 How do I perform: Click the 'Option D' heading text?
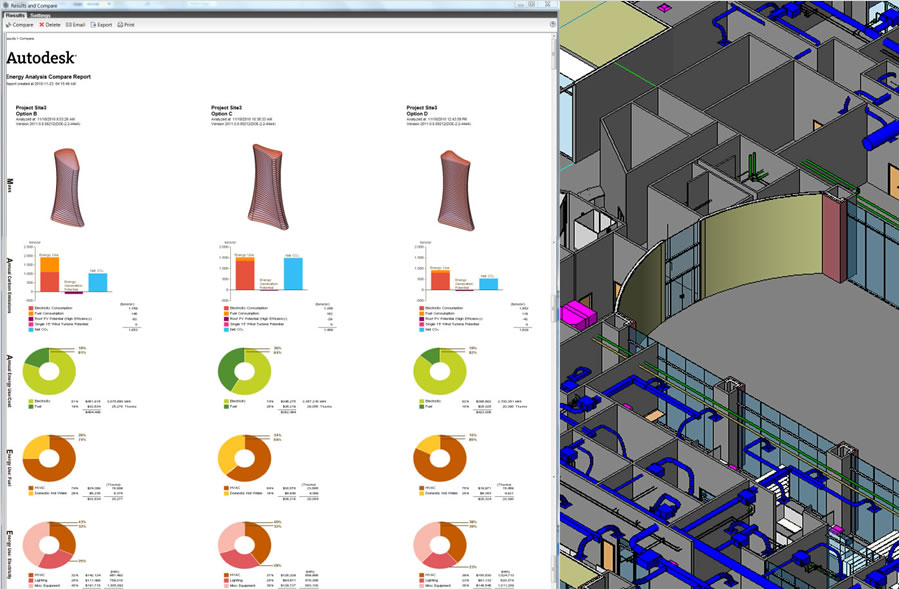[417, 114]
